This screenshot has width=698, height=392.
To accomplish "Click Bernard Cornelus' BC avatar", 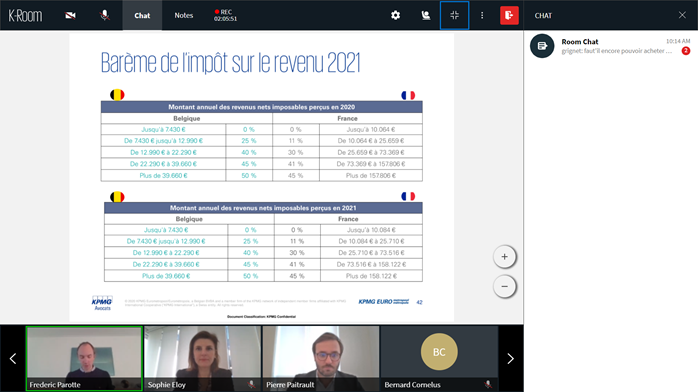I will (x=439, y=352).
